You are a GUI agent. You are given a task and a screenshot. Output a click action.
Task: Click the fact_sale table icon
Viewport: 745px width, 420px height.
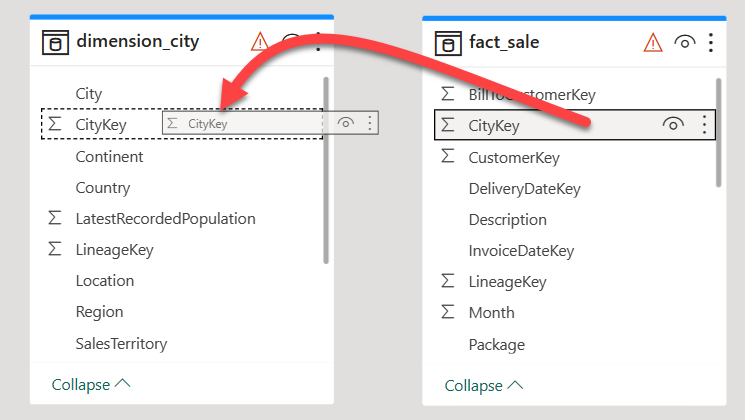click(x=448, y=43)
